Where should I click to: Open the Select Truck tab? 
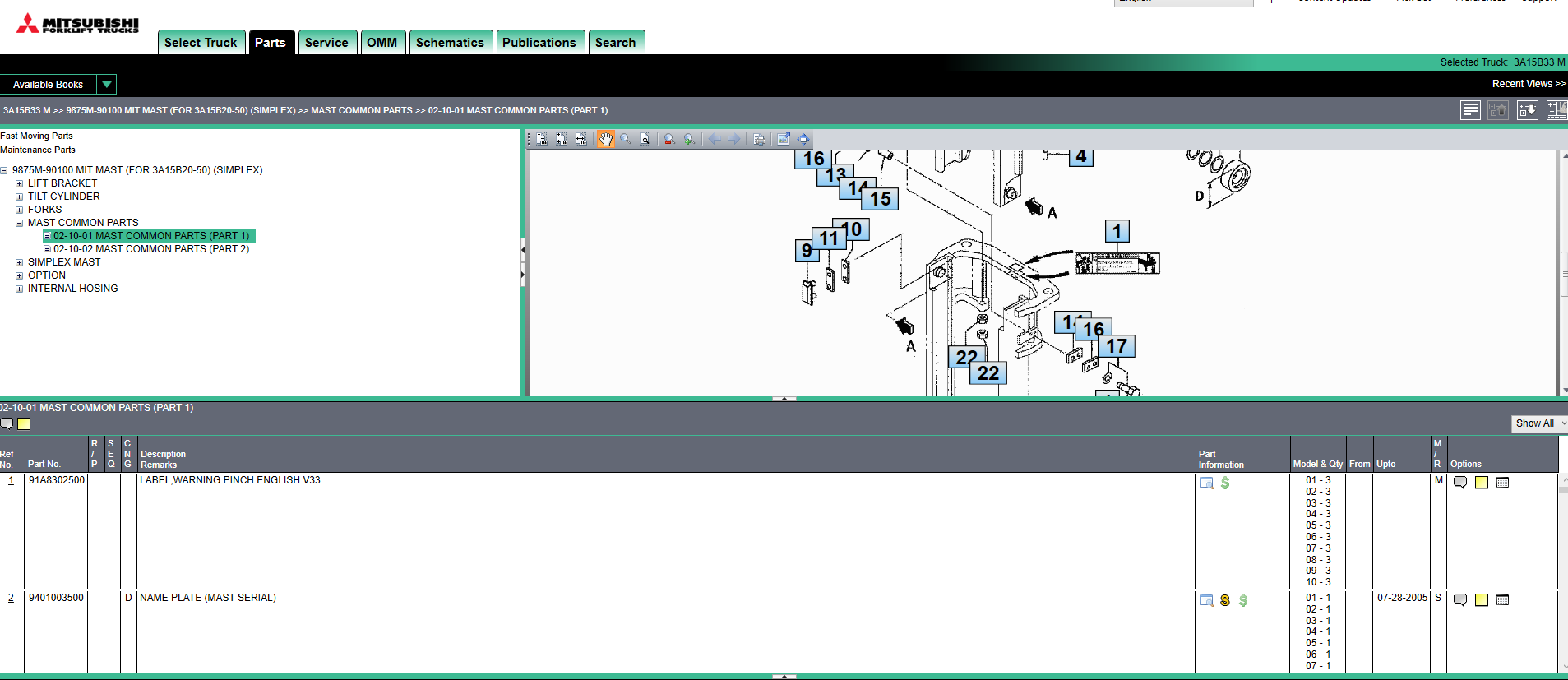coord(201,43)
